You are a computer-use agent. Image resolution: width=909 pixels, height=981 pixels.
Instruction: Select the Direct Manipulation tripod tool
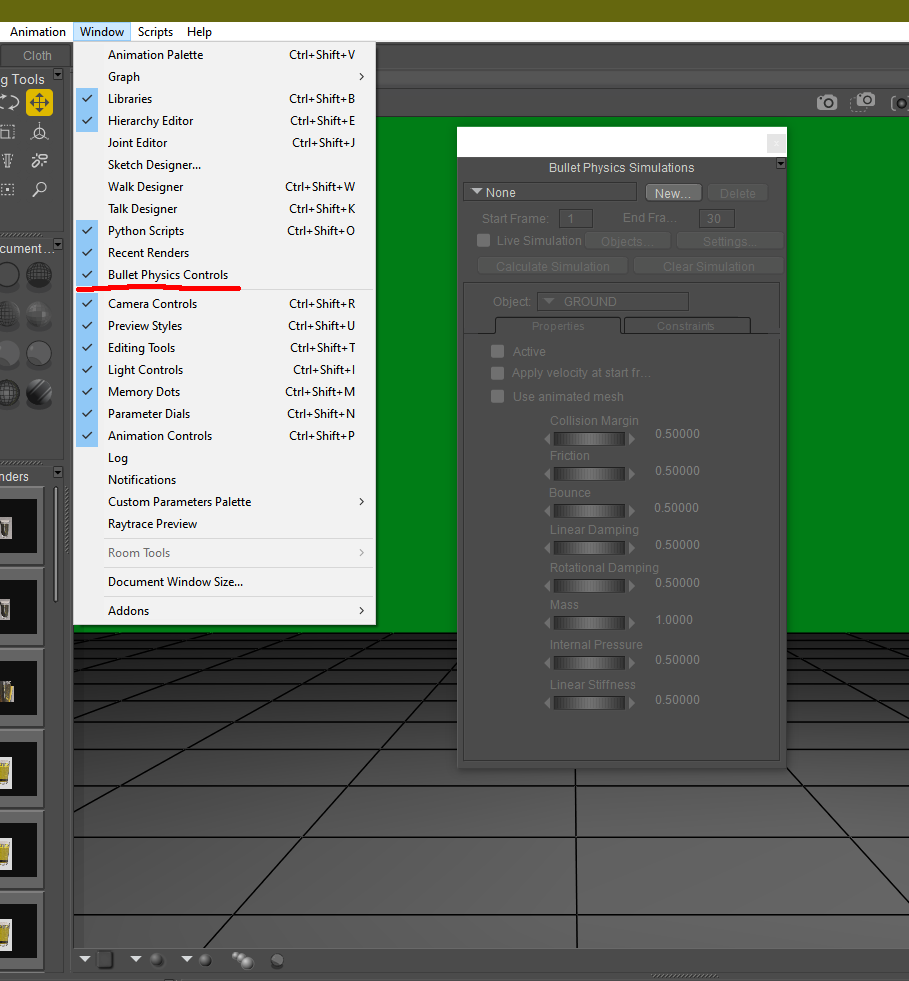(39, 132)
